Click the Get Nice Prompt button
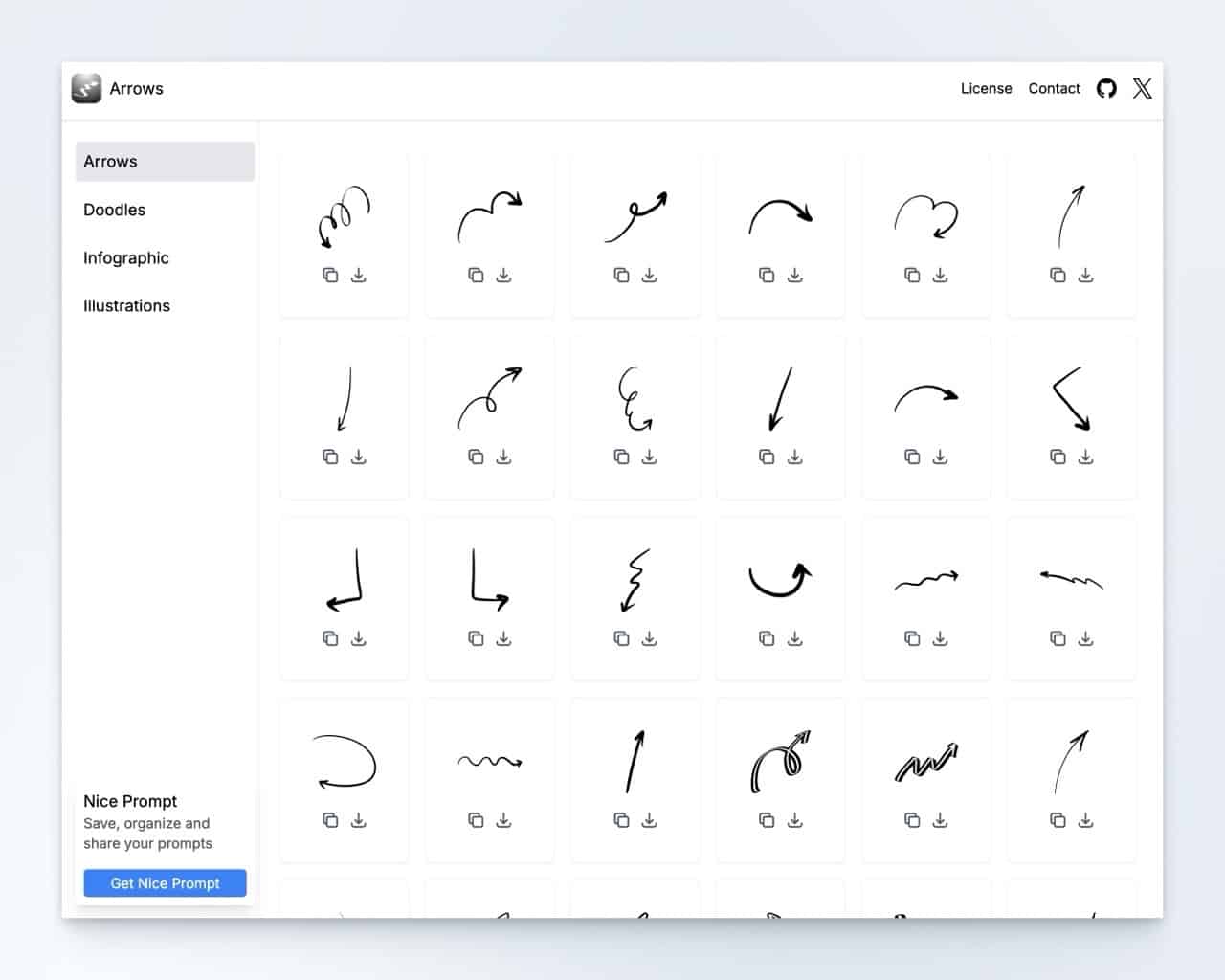 (165, 883)
